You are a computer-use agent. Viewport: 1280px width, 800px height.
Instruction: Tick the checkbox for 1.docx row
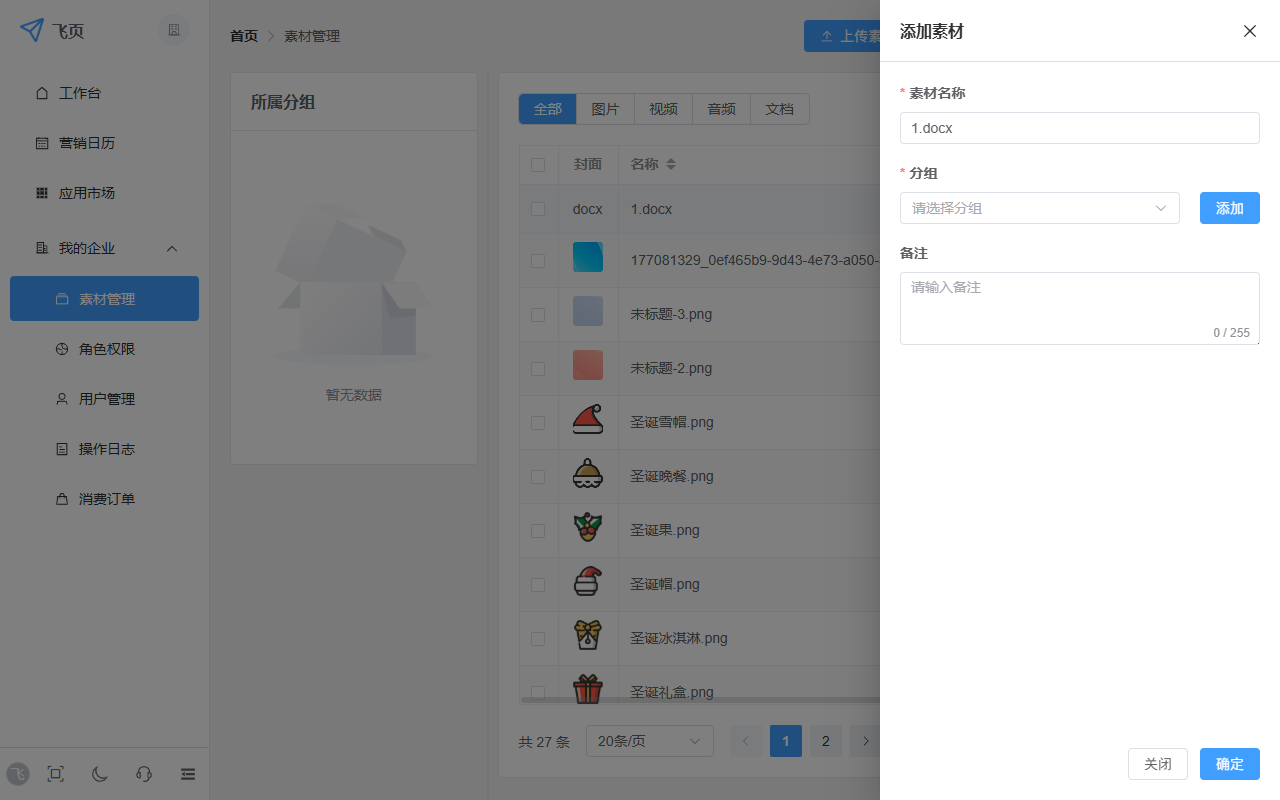coord(538,209)
